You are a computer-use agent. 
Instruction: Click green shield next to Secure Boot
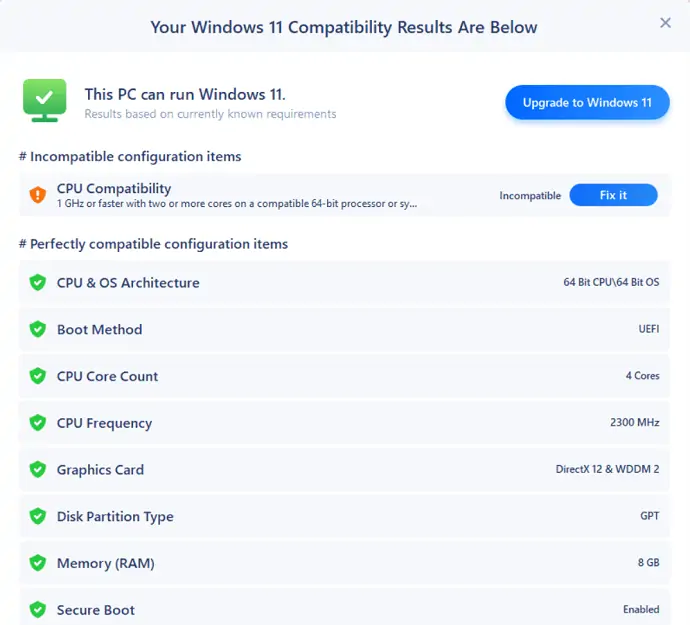[38, 610]
